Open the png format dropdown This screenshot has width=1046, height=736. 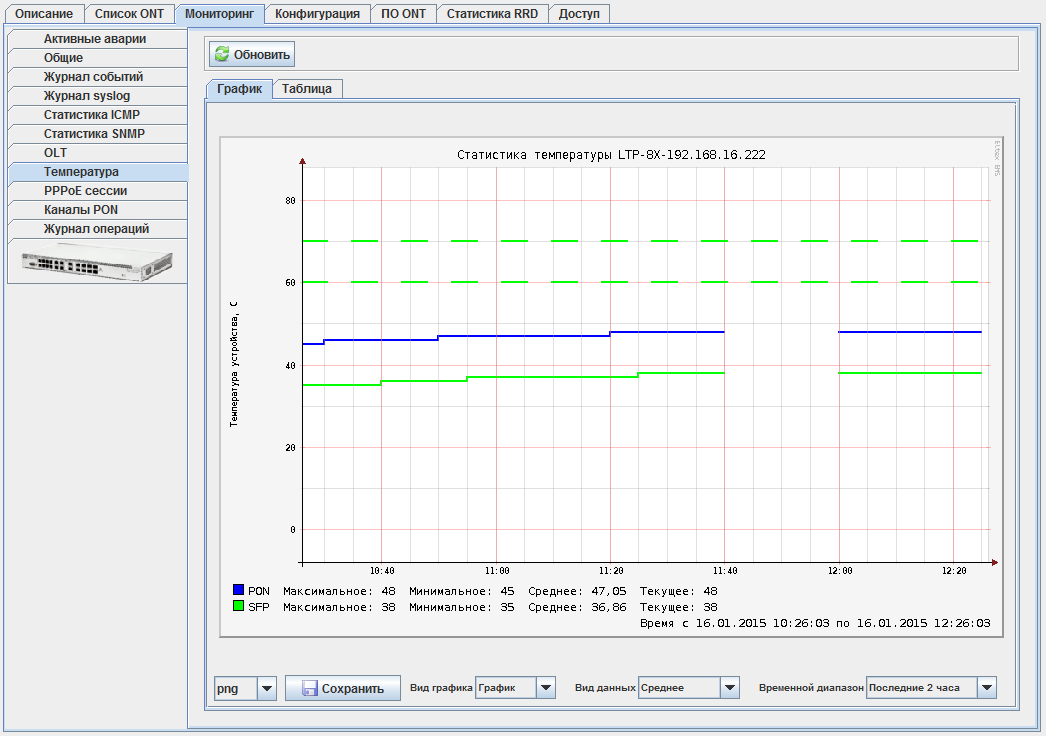(x=266, y=688)
